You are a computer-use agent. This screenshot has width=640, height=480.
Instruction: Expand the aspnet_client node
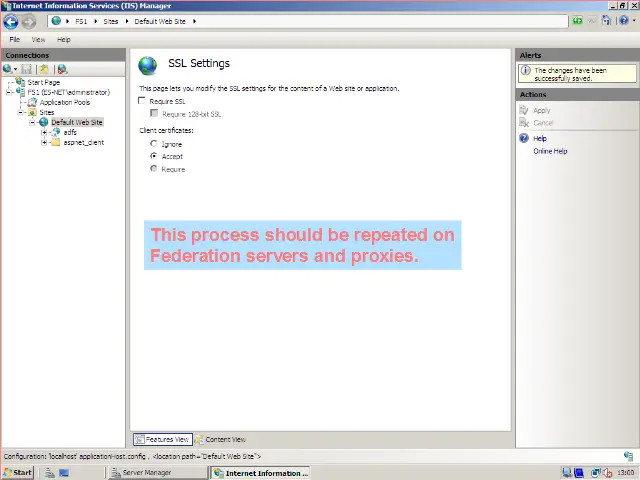(x=44, y=142)
